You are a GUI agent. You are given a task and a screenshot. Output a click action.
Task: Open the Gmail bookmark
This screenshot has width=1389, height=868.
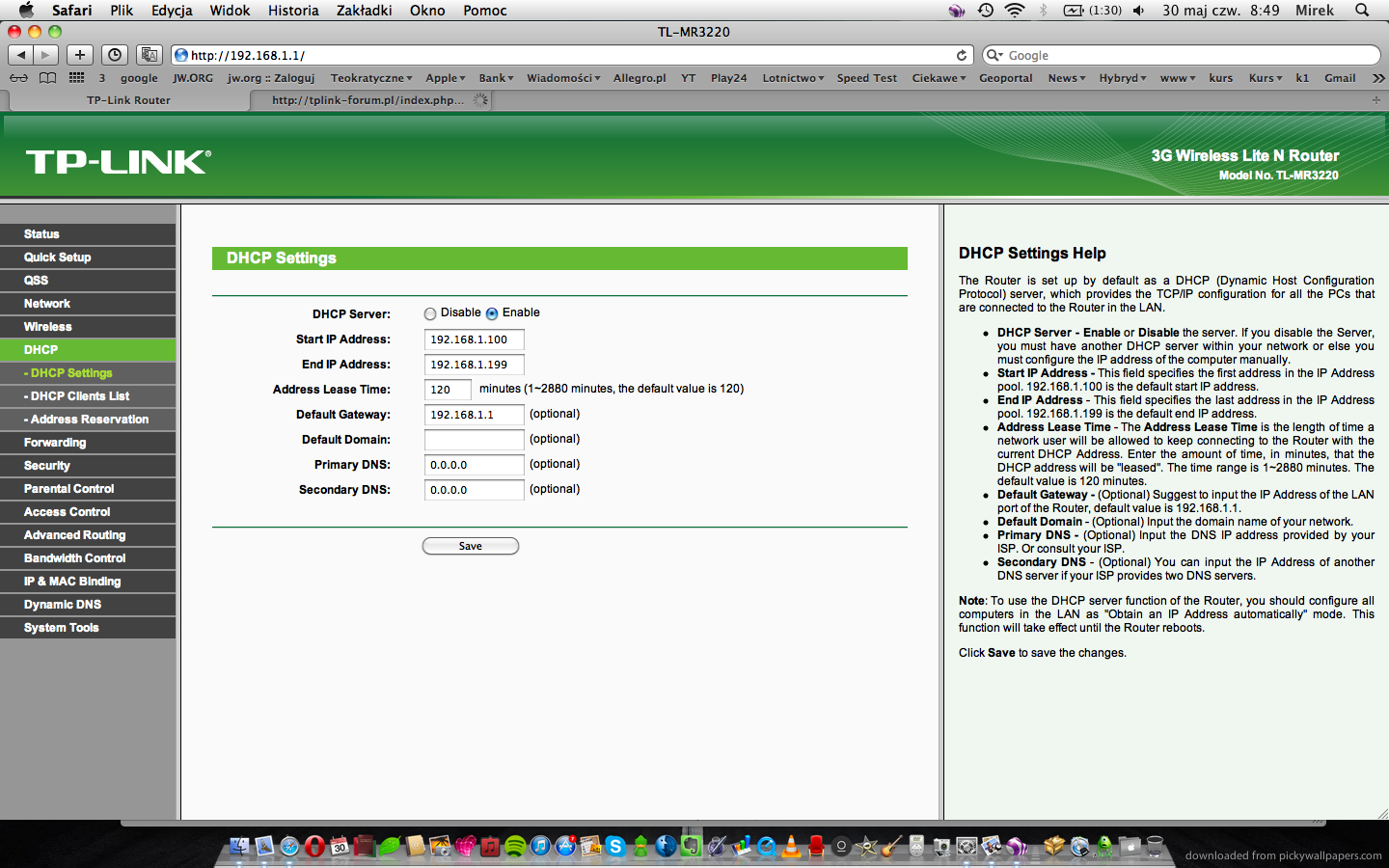point(1340,78)
